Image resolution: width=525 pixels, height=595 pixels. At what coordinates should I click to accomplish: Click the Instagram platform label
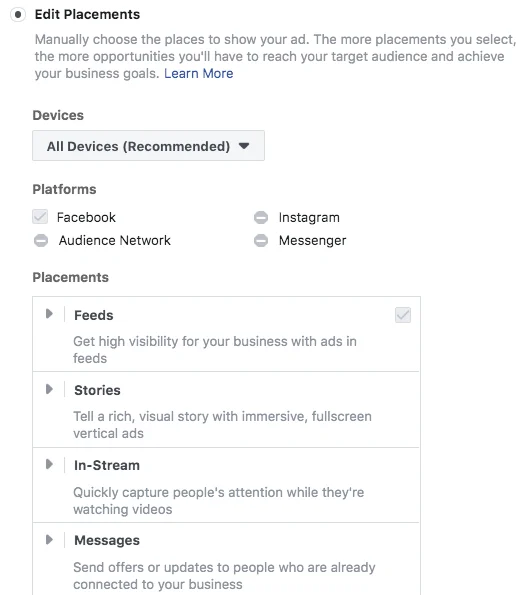309,217
